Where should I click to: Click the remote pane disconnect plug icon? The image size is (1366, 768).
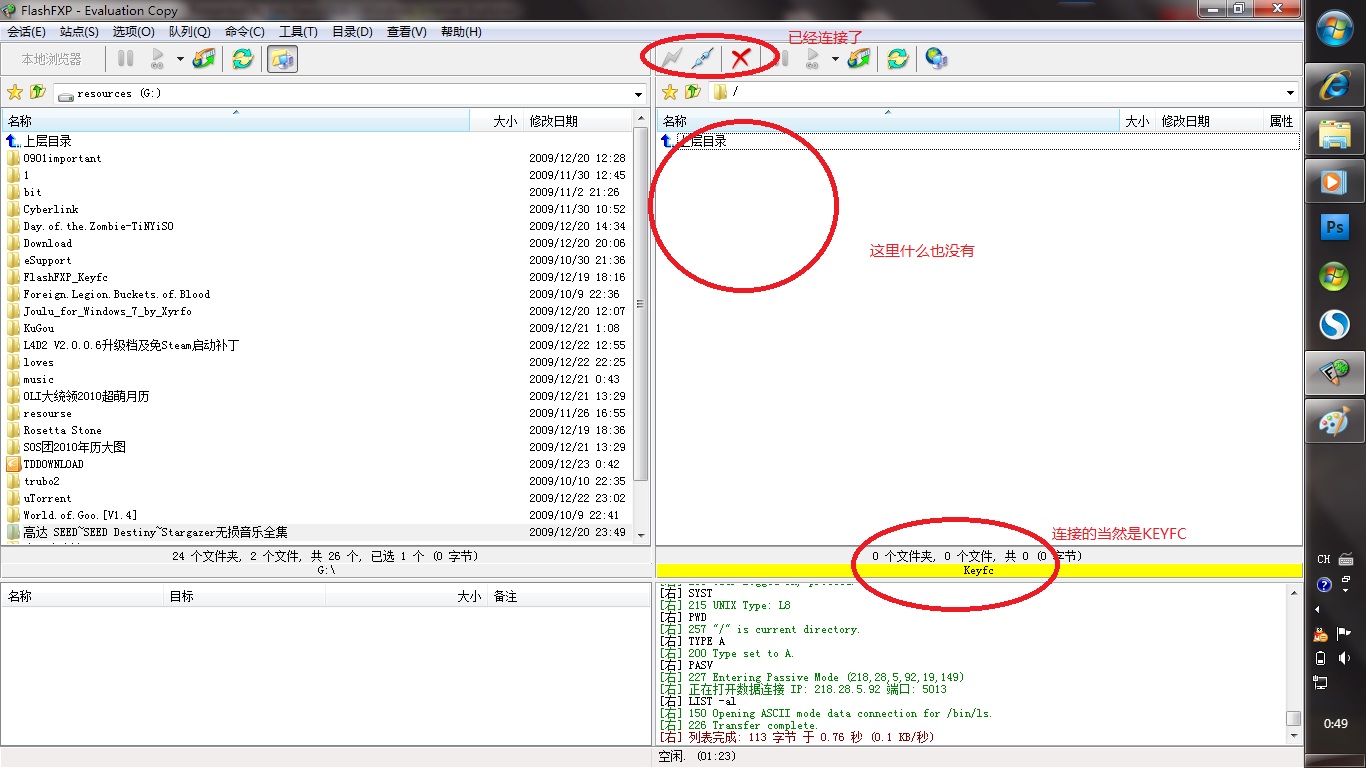click(704, 59)
